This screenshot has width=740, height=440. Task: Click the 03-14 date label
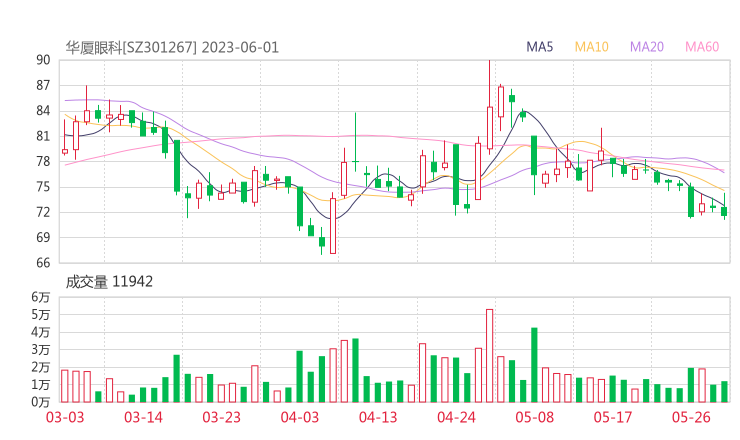tap(143, 417)
